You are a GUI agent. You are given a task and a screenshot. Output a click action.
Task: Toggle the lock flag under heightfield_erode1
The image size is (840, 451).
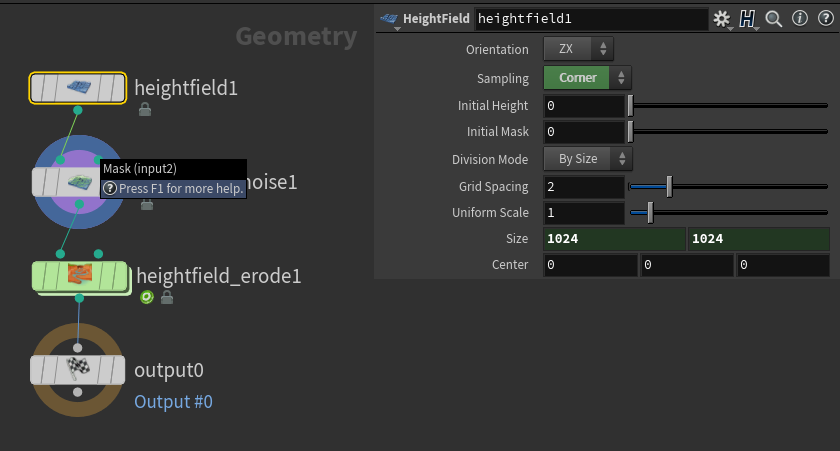(x=167, y=297)
